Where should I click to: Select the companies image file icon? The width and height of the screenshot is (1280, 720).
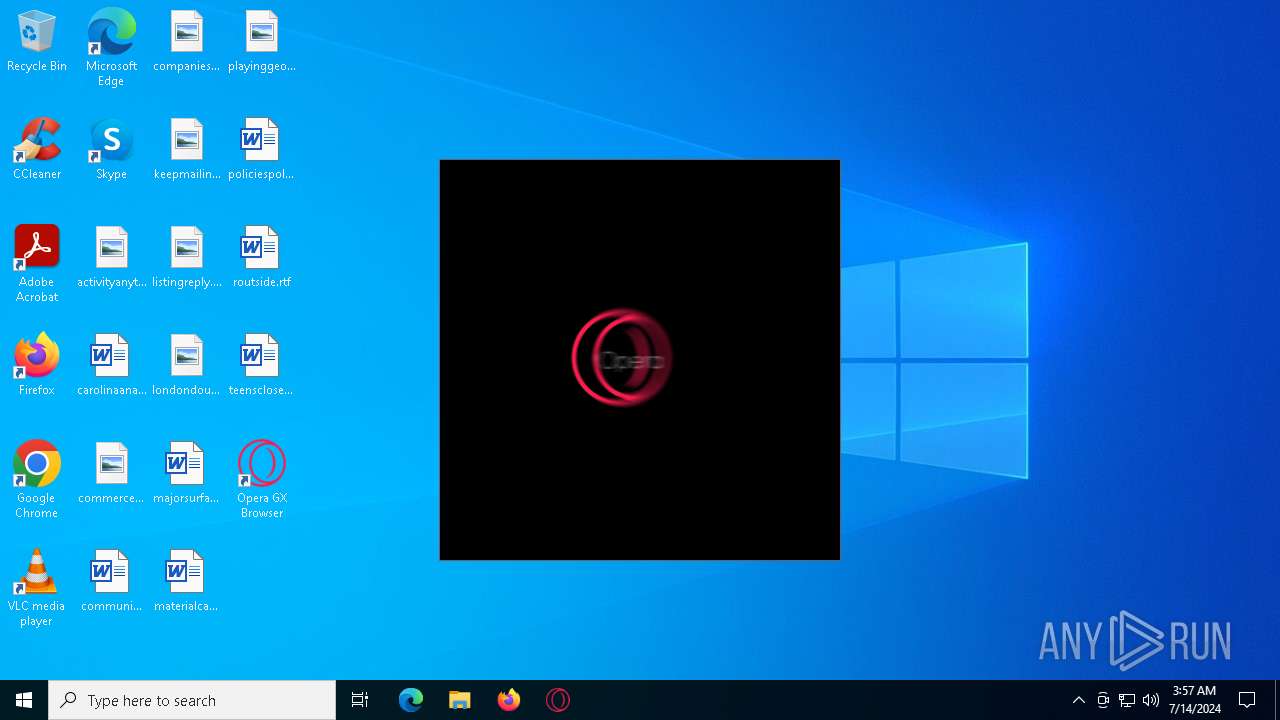click(186, 42)
